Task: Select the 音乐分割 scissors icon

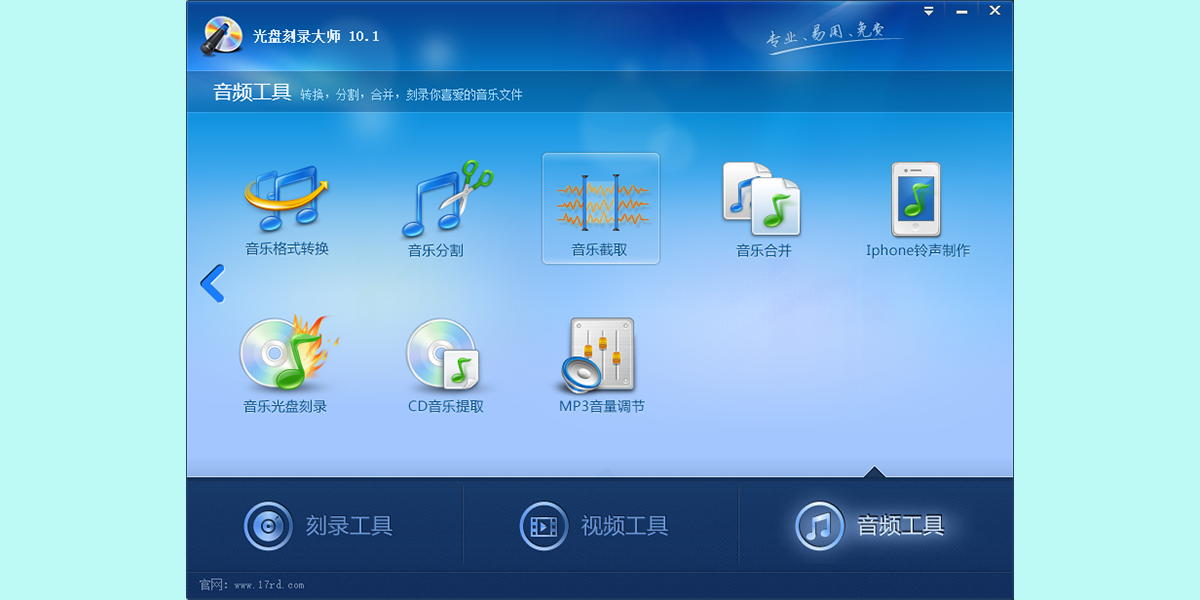Action: (x=443, y=200)
